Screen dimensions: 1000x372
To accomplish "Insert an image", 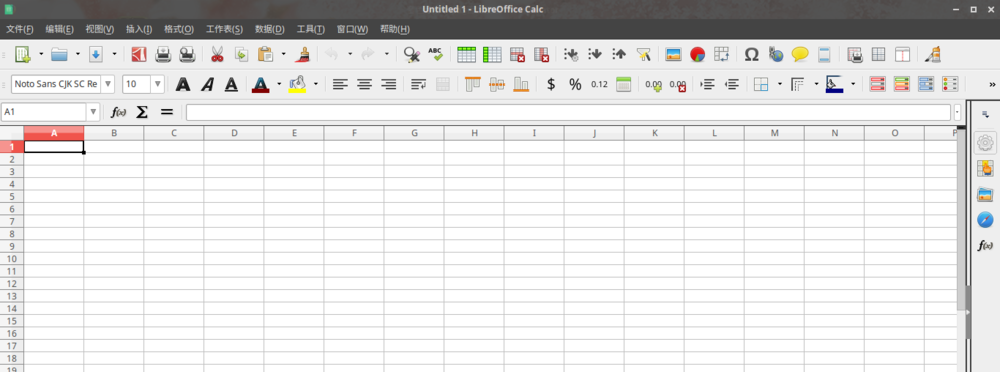I will click(673, 55).
